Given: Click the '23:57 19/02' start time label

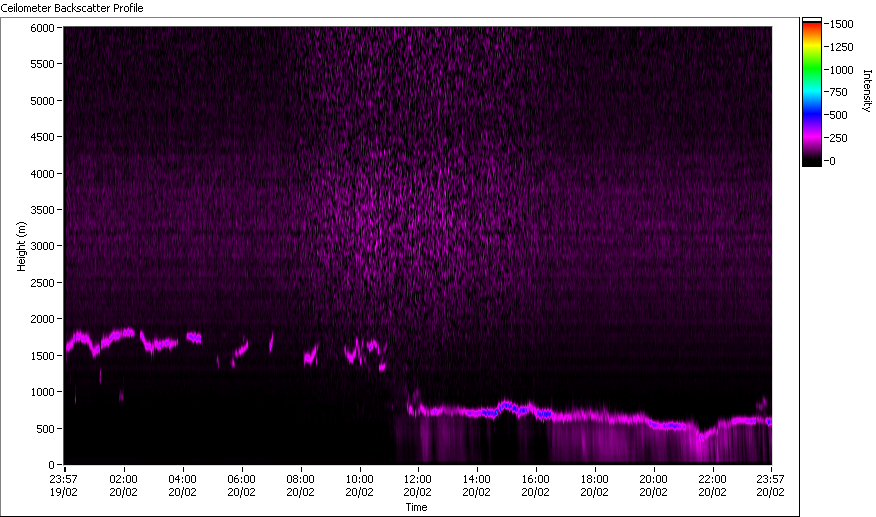Looking at the screenshot, I should coord(63,485).
